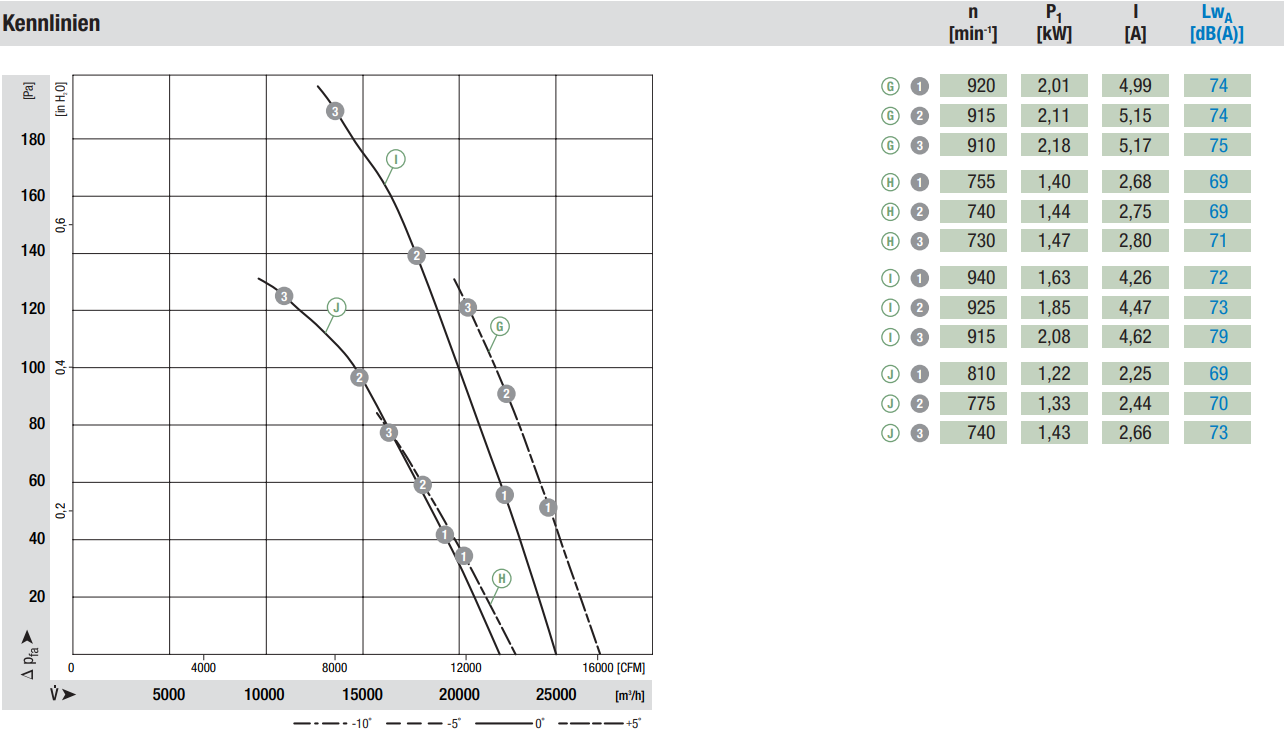The width and height of the screenshot is (1284, 747).
Task: Click the 20000 m³/h axis label
Action: [x=459, y=695]
